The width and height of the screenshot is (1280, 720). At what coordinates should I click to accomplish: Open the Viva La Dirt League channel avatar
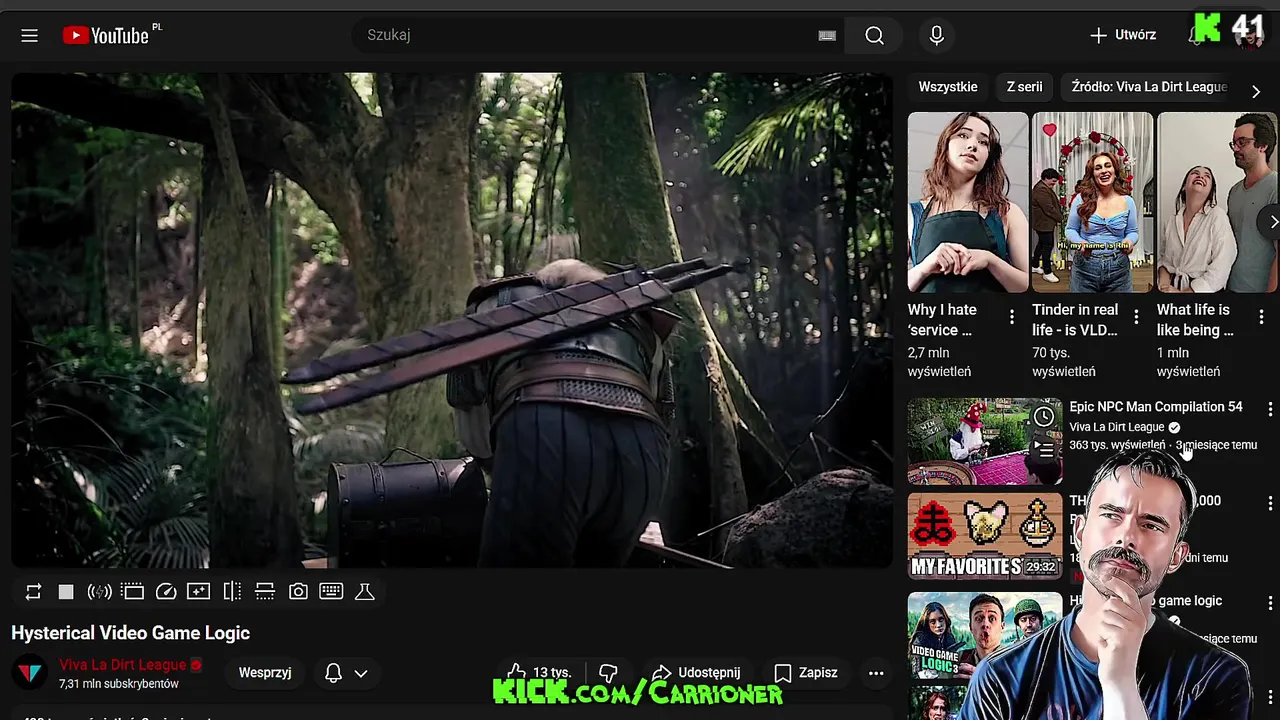30,673
